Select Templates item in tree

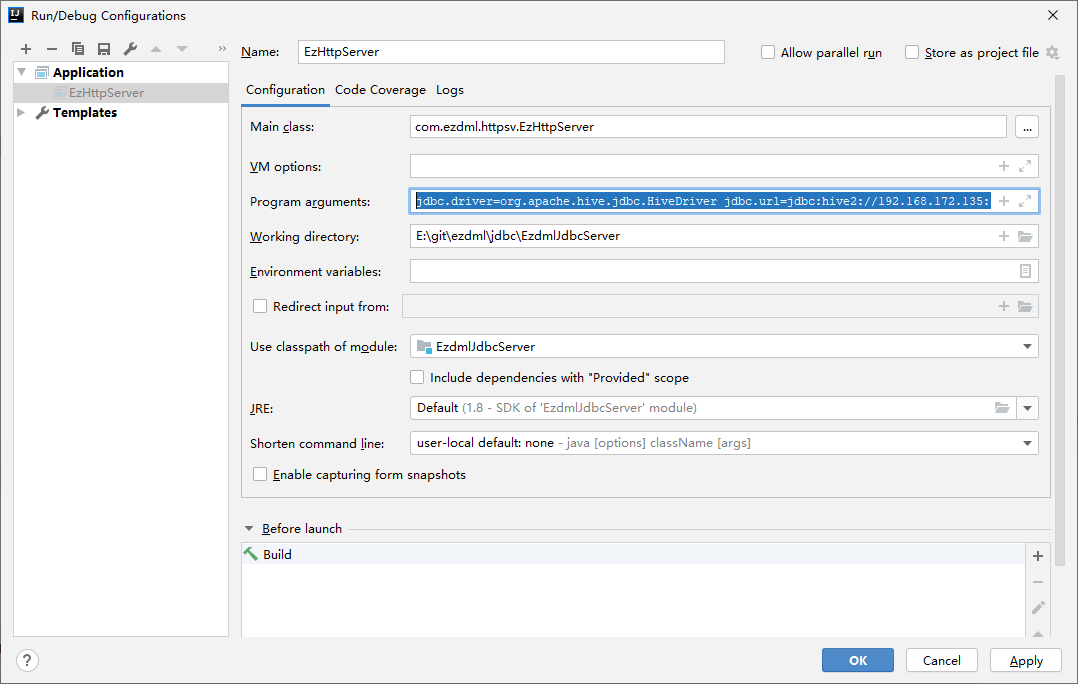(85, 112)
